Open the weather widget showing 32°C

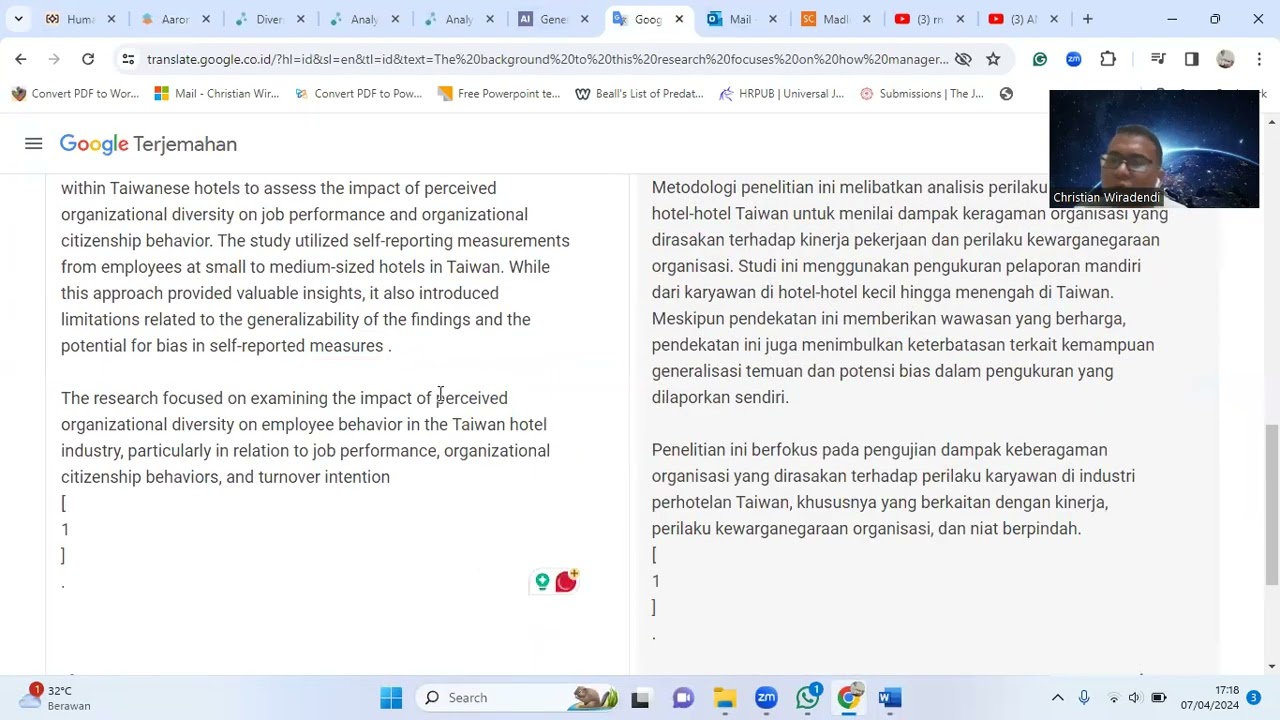click(55, 697)
